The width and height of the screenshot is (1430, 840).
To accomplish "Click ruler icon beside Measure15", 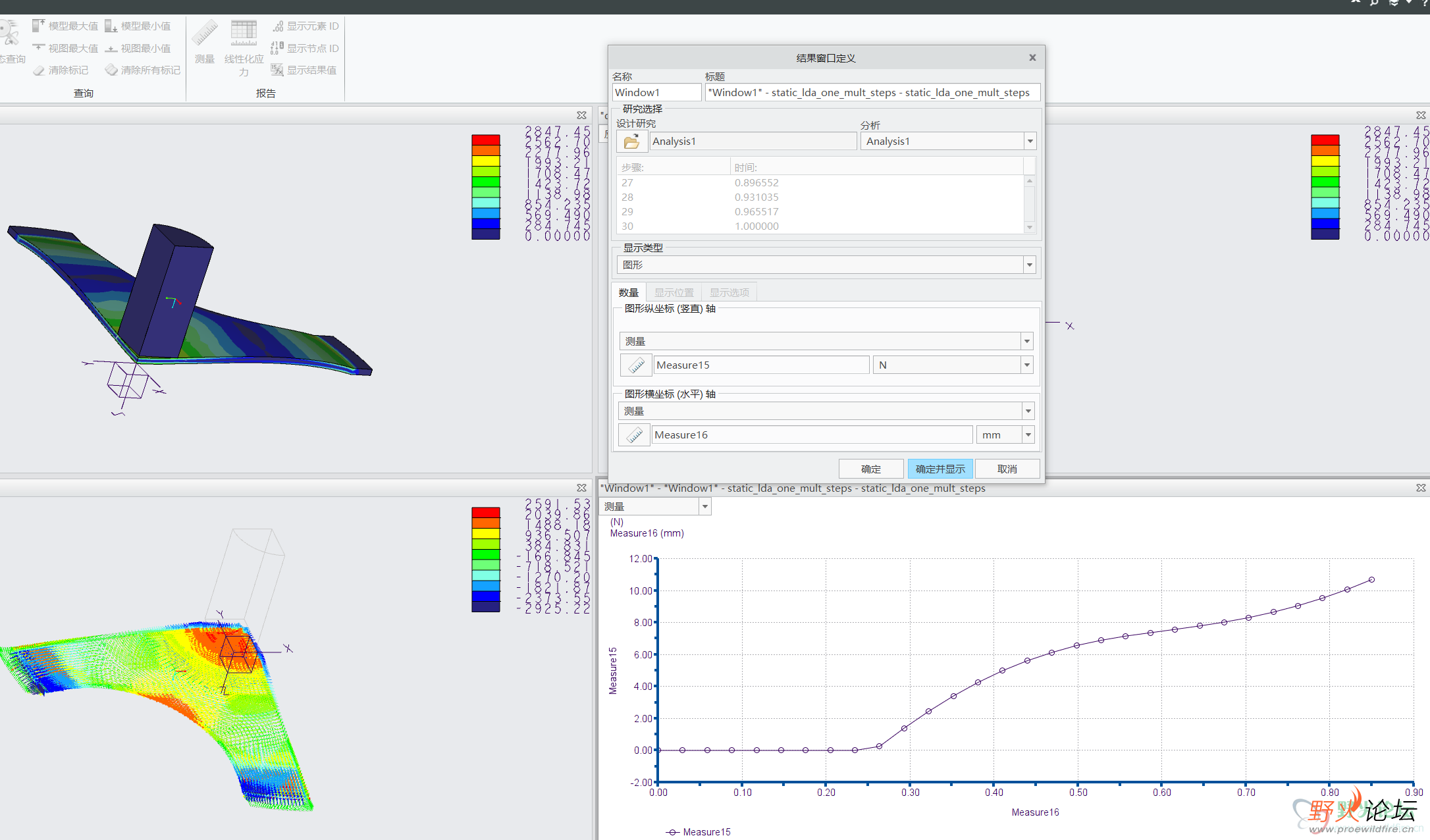I will [x=636, y=365].
